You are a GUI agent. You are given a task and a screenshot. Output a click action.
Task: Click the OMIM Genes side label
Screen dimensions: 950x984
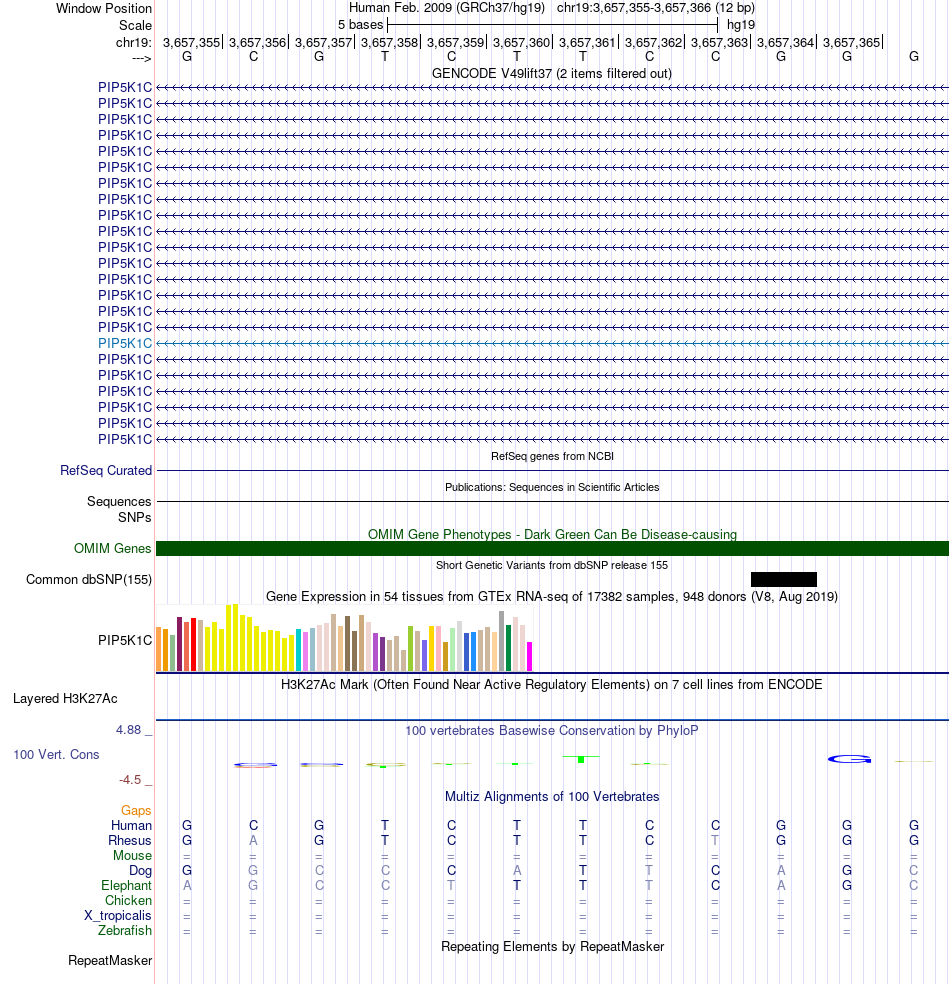[x=112, y=548]
